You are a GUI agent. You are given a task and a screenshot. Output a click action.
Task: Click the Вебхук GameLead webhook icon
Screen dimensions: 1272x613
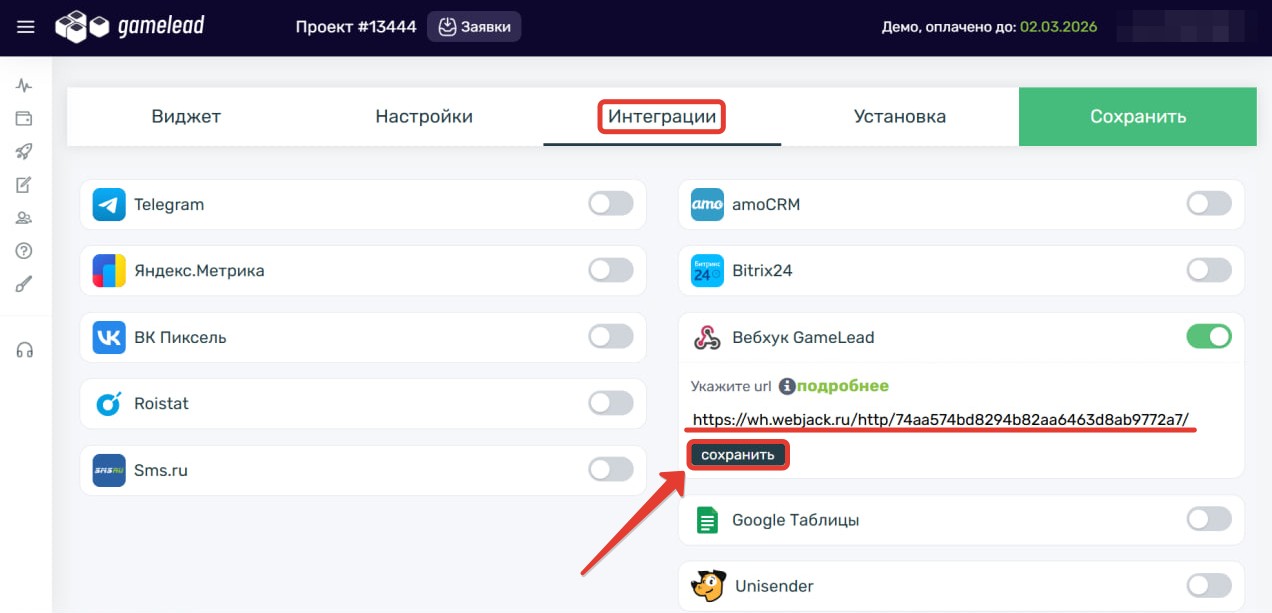coord(707,338)
